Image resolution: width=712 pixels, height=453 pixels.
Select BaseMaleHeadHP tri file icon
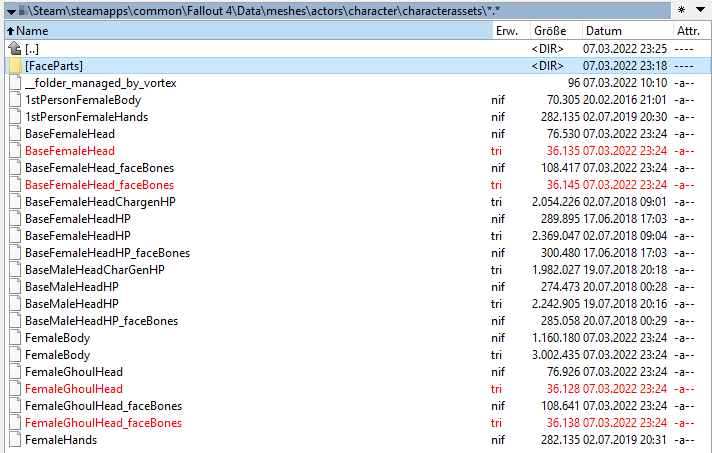(15, 304)
